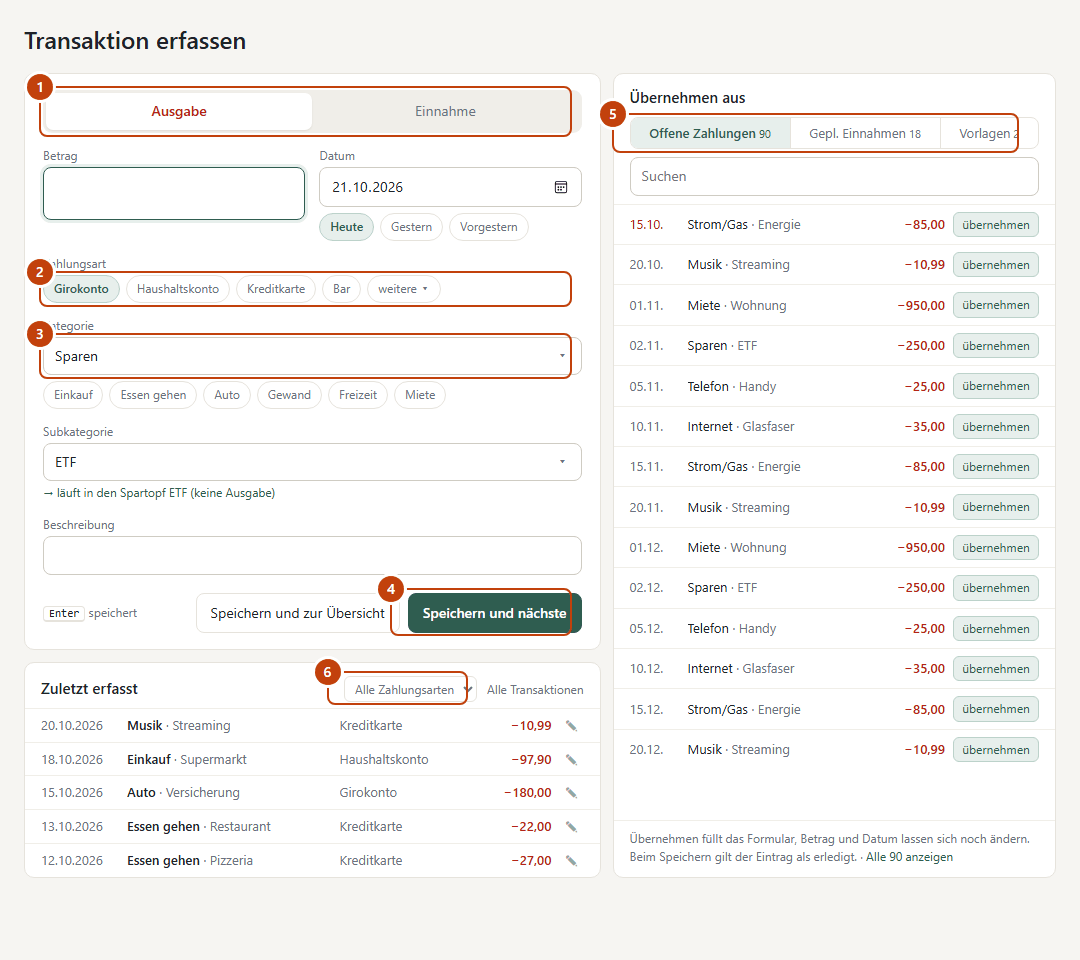Image resolution: width=1080 pixels, height=960 pixels.
Task: Select Girokonto as Zahlungsart
Action: point(81,289)
